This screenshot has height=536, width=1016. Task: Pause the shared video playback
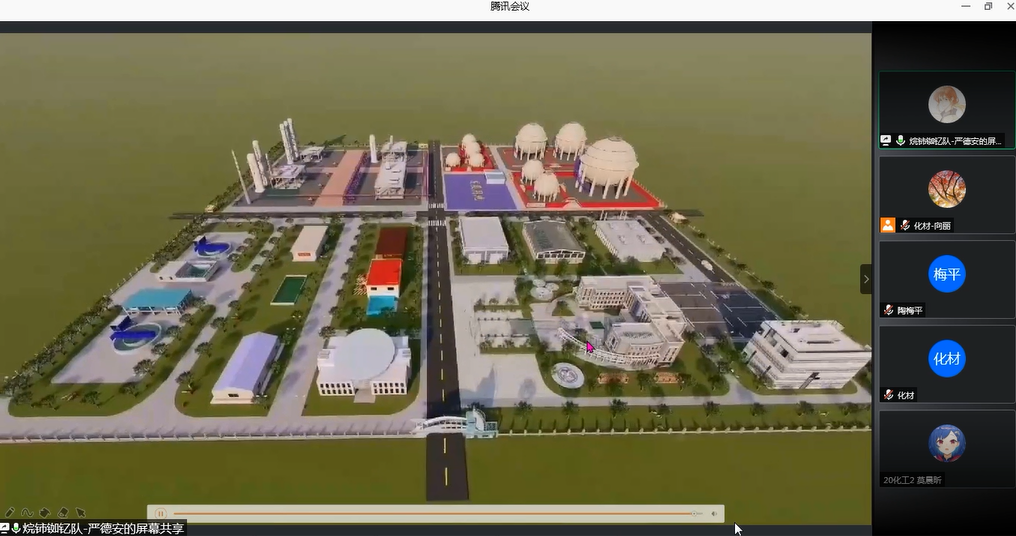coord(160,513)
